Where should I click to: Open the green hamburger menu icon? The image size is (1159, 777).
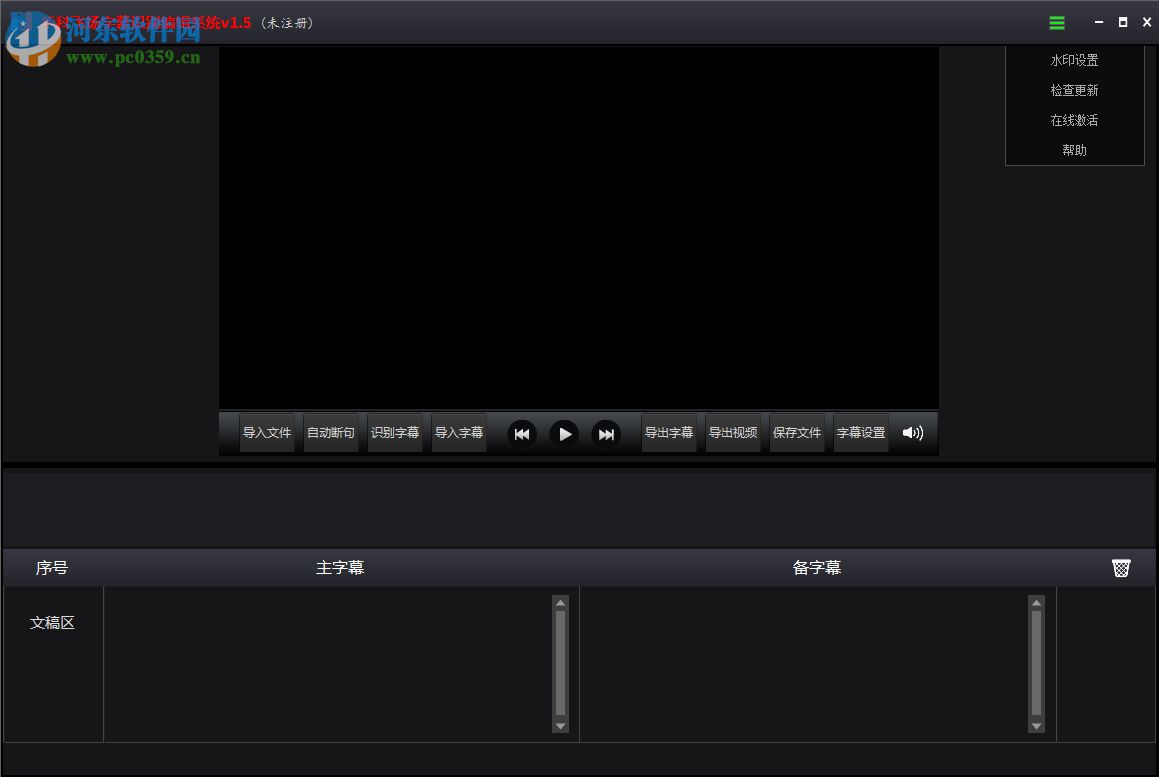pos(1057,23)
